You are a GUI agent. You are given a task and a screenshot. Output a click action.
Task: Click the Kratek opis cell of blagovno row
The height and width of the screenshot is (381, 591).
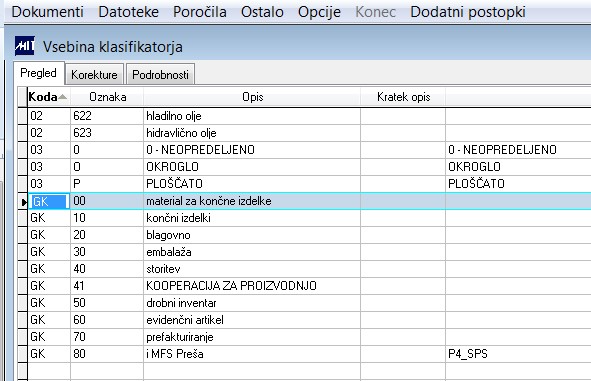pyautogui.click(x=403, y=235)
